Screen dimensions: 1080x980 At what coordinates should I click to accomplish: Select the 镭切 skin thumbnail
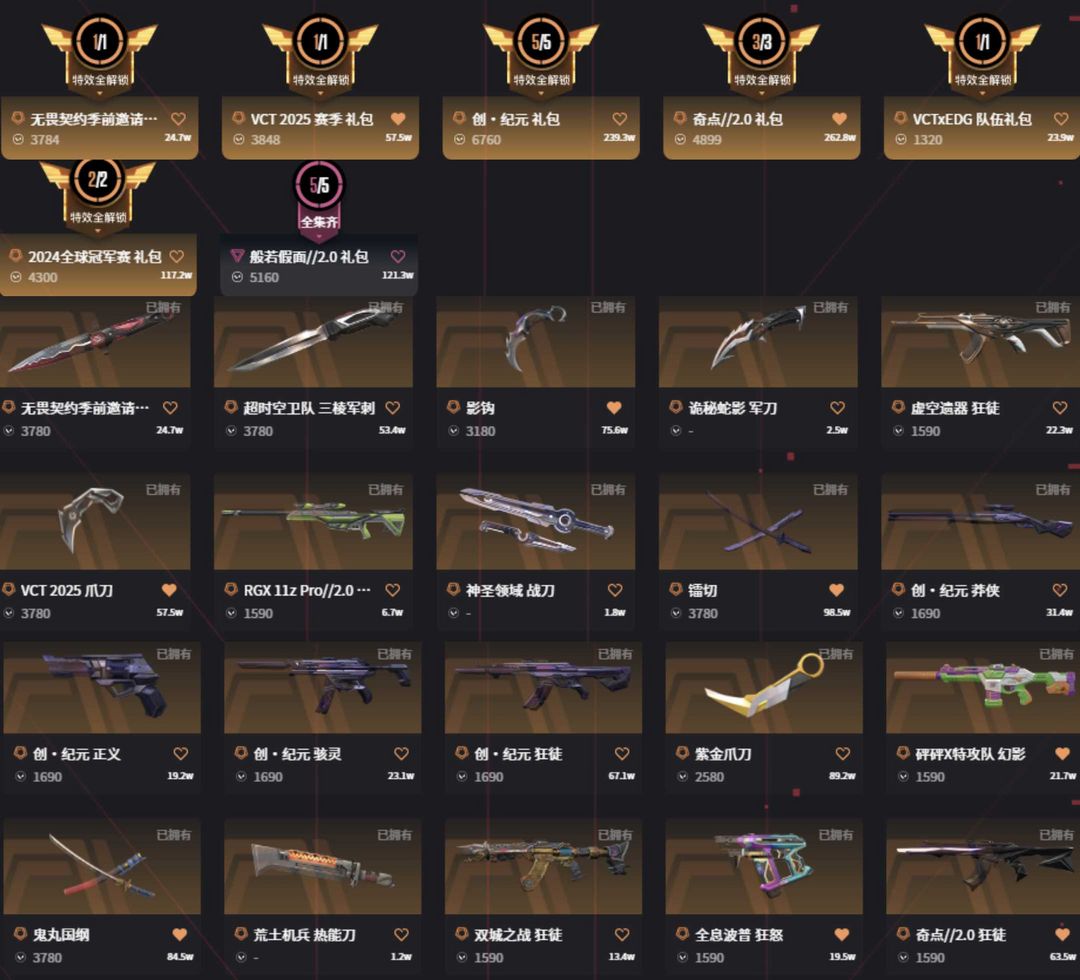coord(758,521)
